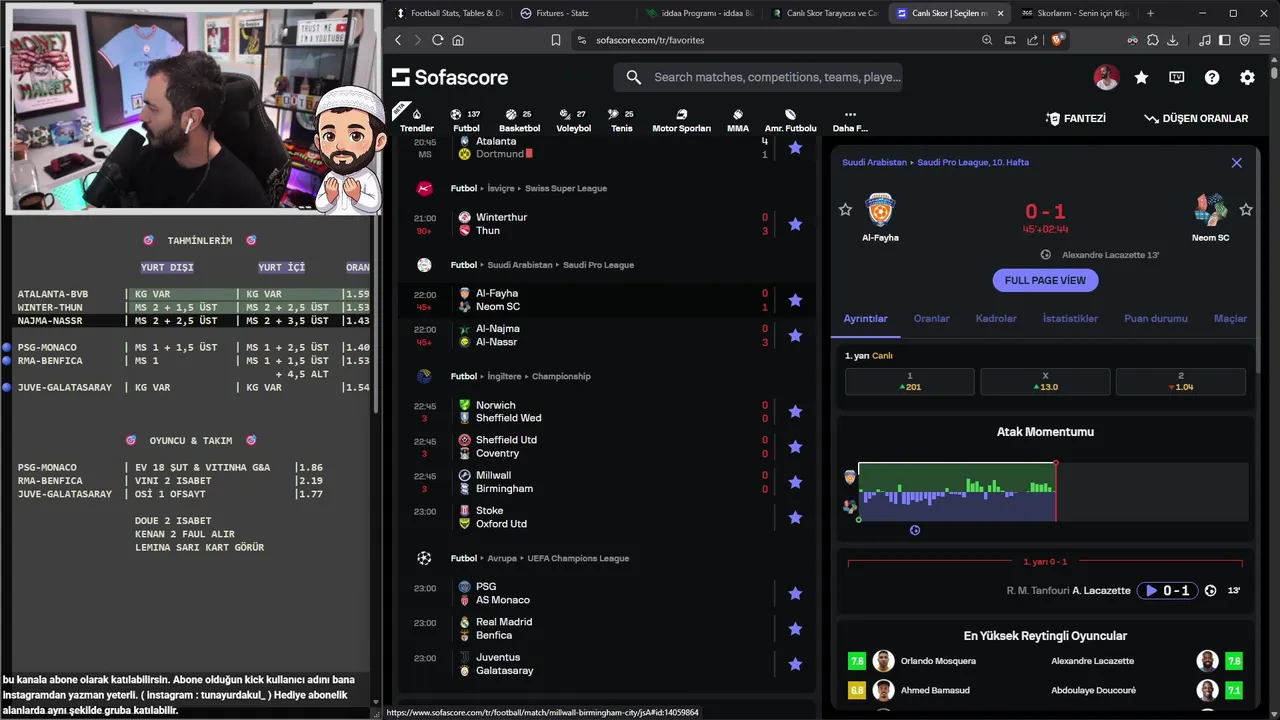
Task: Open the Trendler sports category
Action: pyautogui.click(x=416, y=120)
